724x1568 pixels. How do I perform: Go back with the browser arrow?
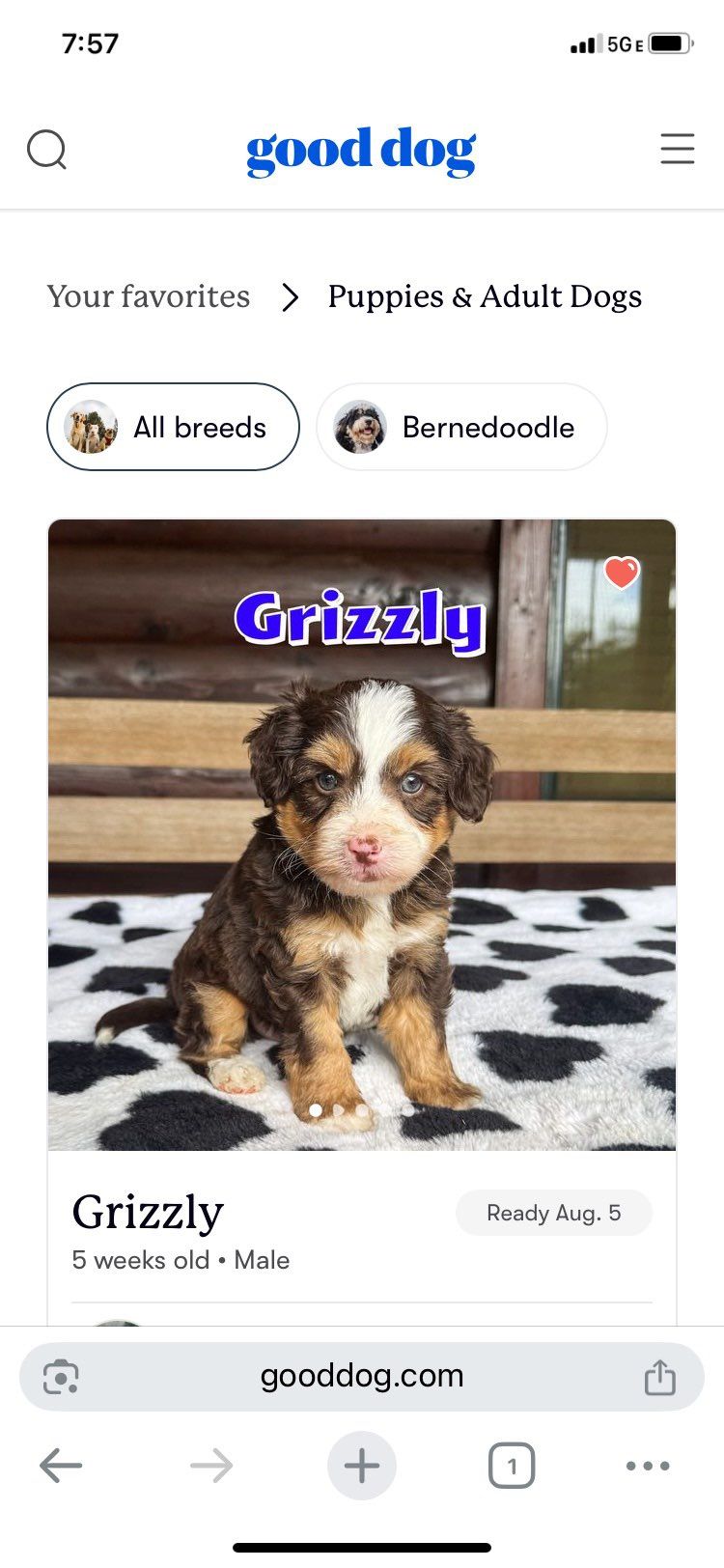click(x=61, y=1466)
